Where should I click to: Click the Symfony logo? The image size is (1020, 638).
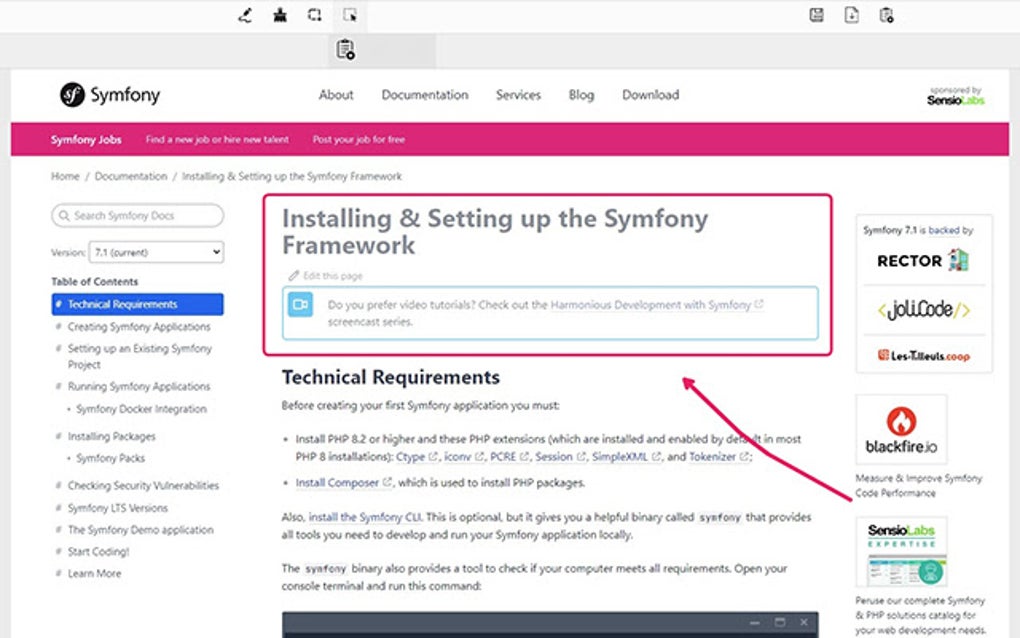(x=110, y=95)
